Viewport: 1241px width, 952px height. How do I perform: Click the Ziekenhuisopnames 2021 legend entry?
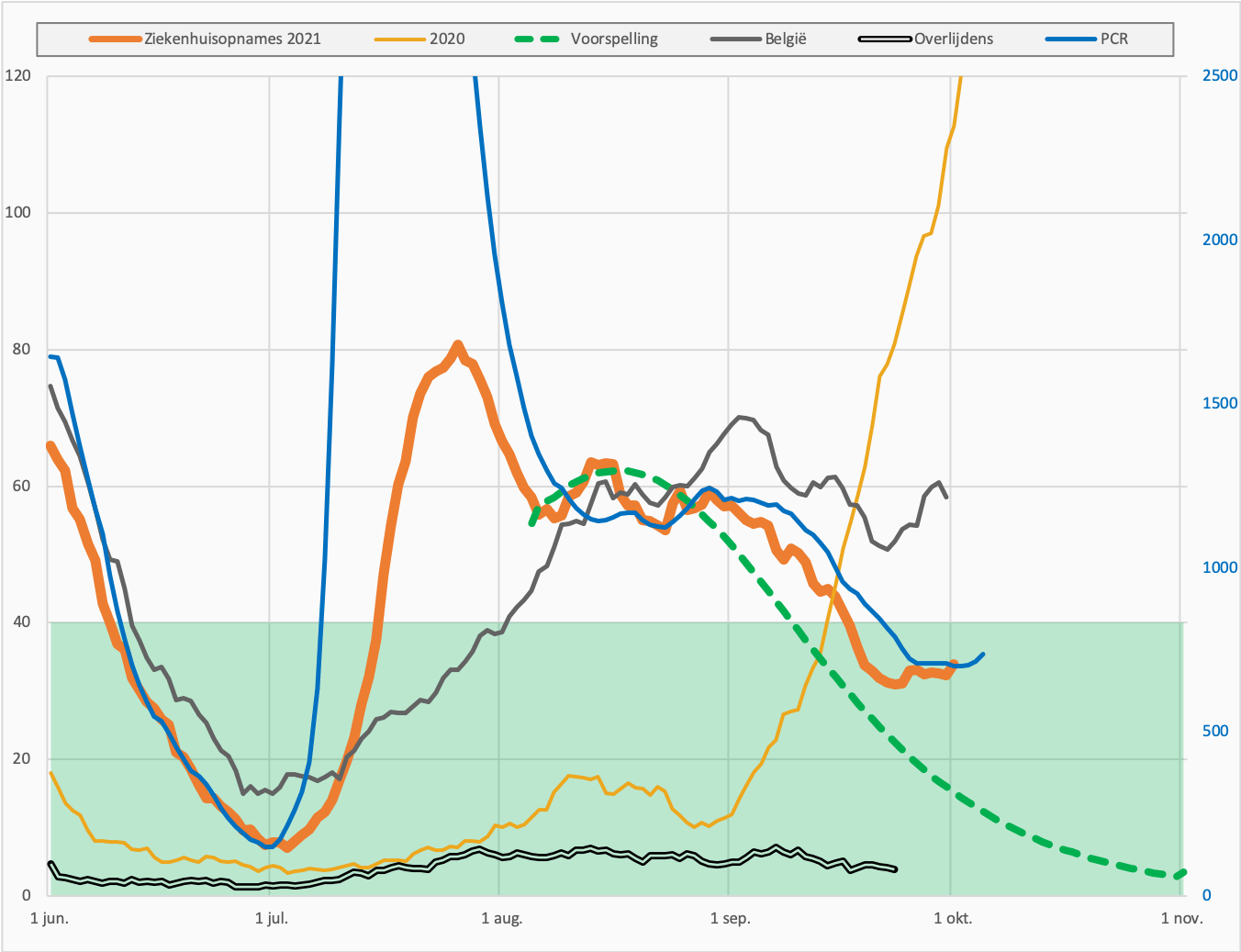point(205,39)
